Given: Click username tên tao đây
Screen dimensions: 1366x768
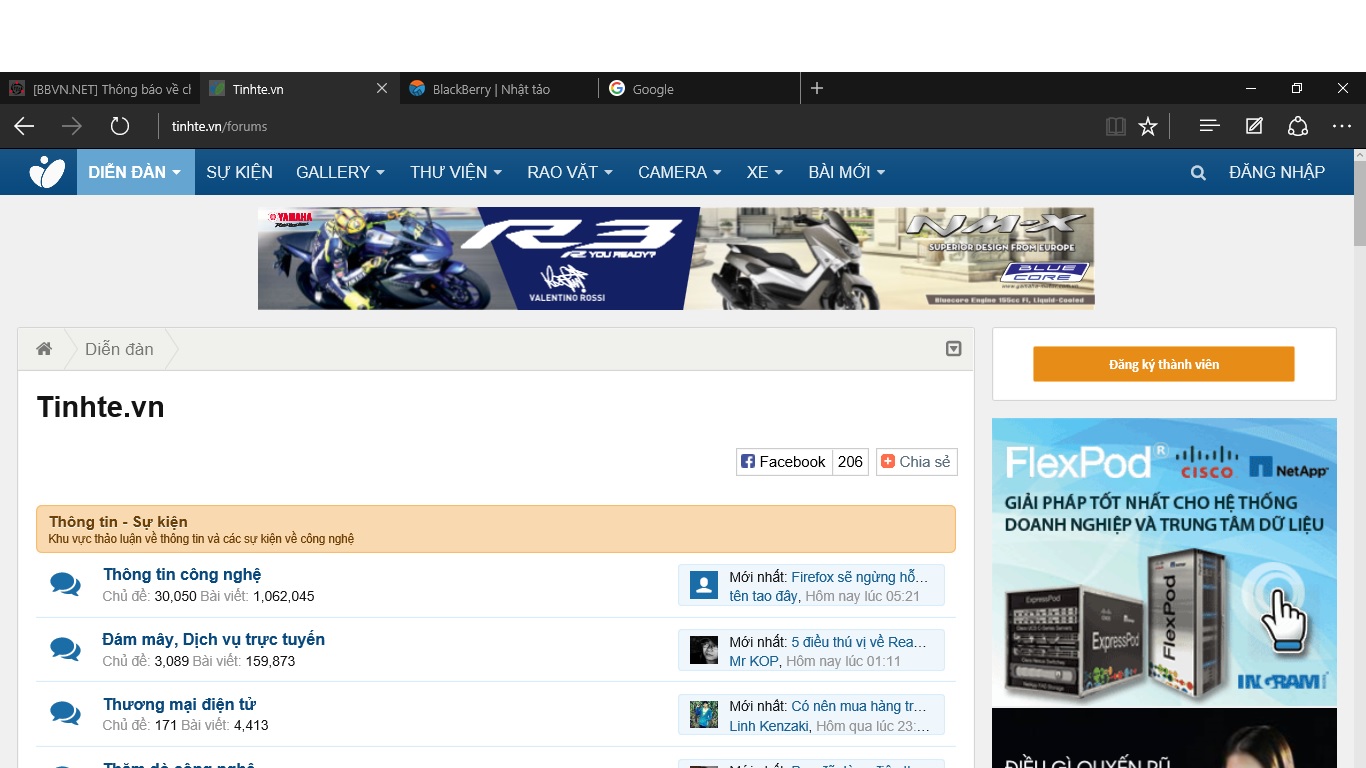Looking at the screenshot, I should click(764, 596).
